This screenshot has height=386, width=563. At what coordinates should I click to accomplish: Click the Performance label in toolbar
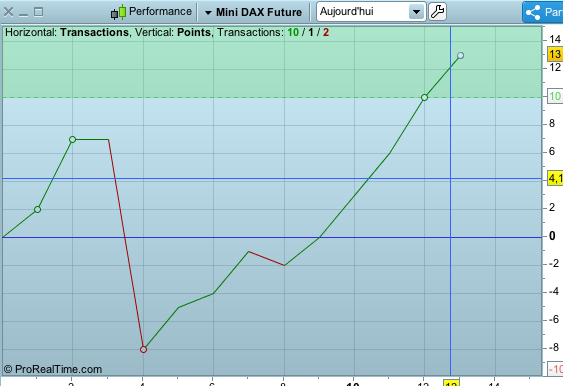tap(160, 11)
